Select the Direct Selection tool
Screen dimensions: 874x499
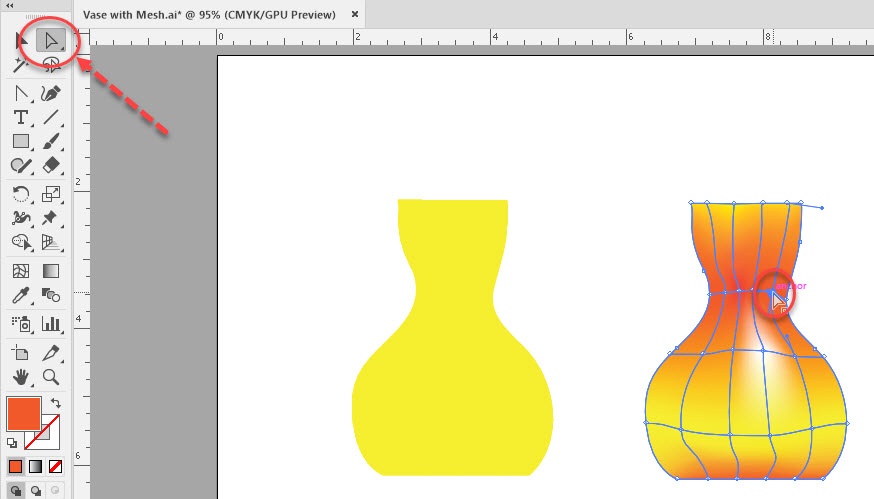point(49,41)
